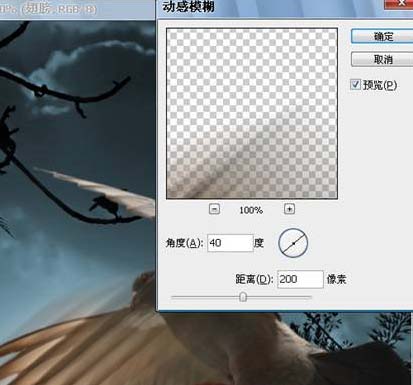Click the 100% preview zoom label
The width and height of the screenshot is (413, 385).
coord(251,210)
